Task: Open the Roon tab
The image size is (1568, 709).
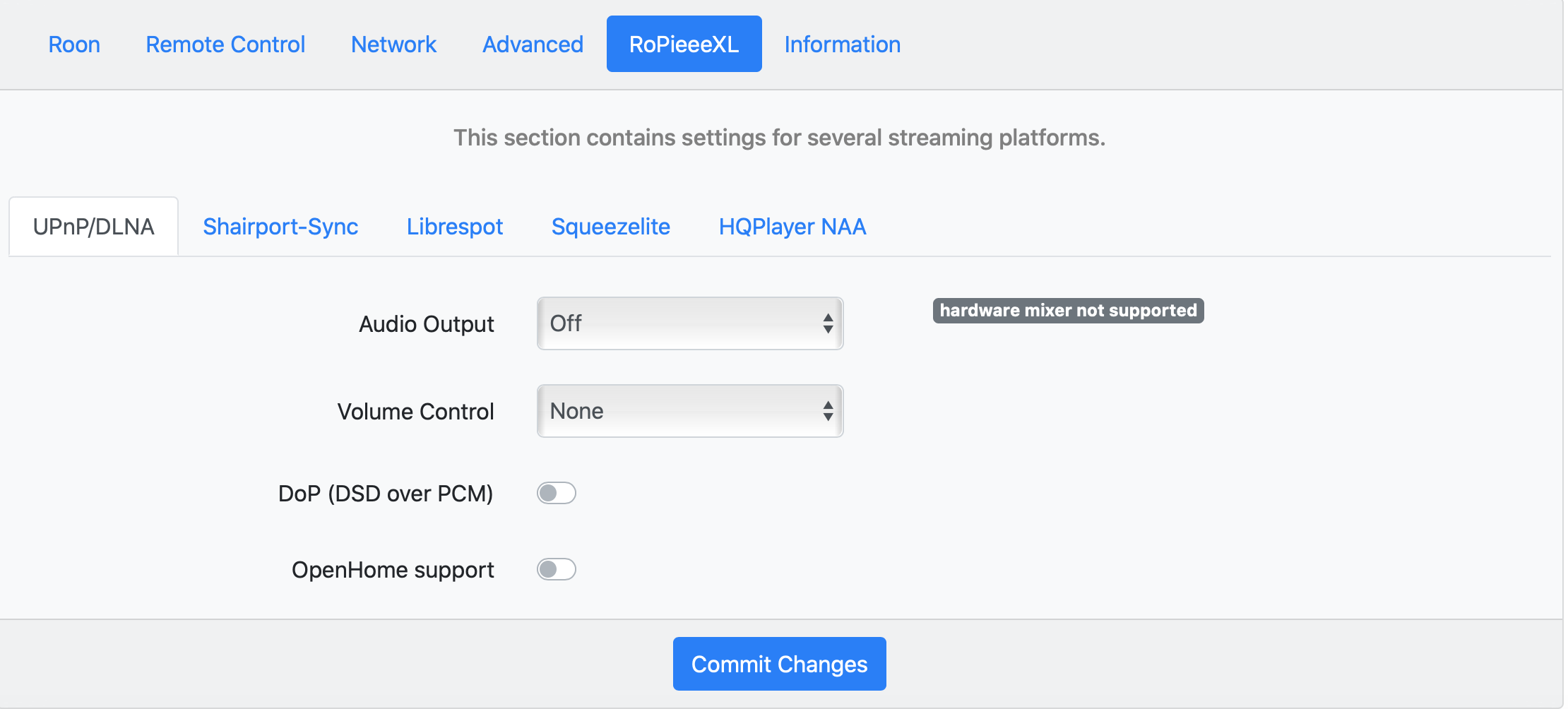Action: click(x=74, y=44)
